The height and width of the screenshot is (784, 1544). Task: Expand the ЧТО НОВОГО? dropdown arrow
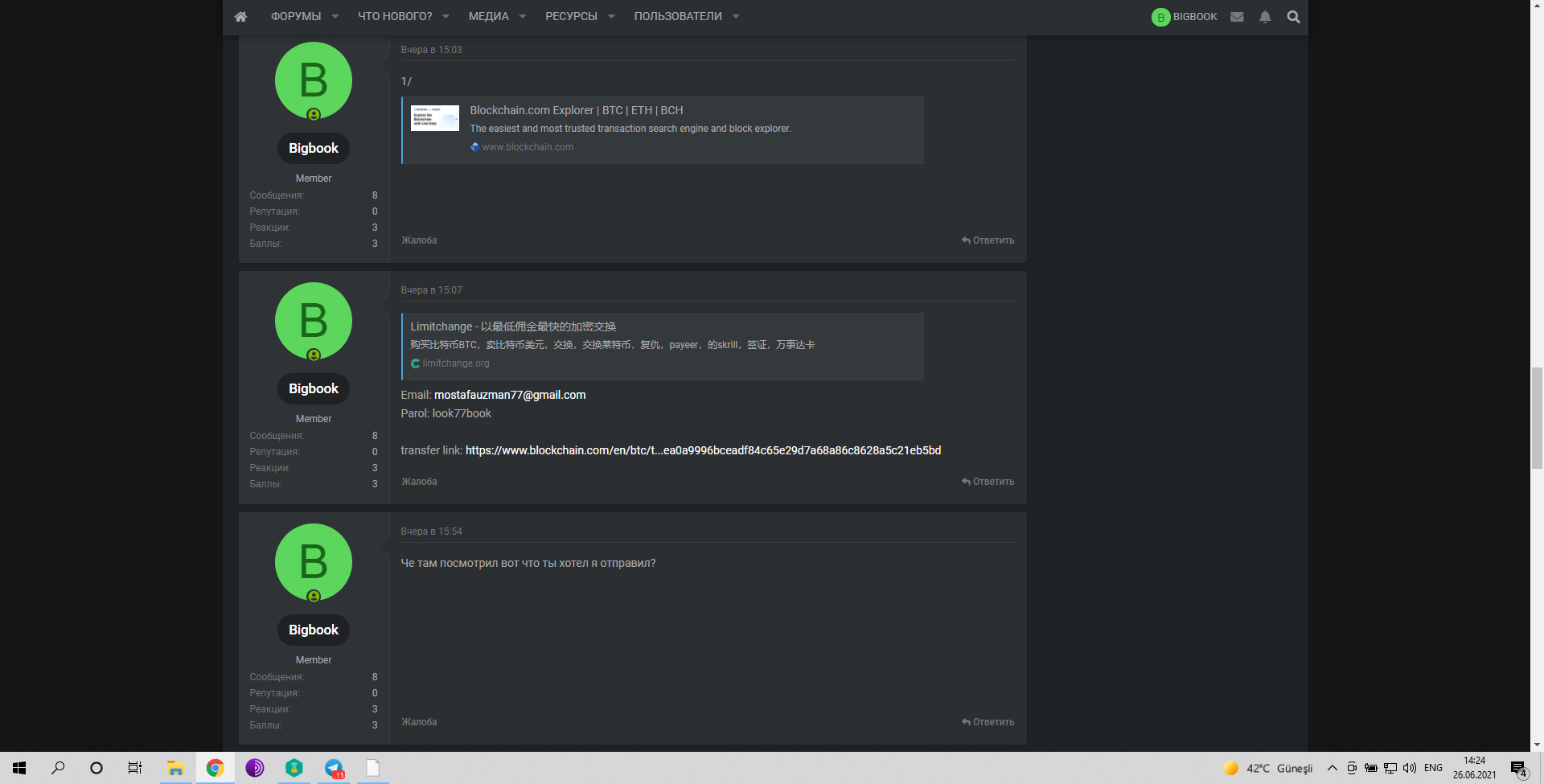point(446,17)
